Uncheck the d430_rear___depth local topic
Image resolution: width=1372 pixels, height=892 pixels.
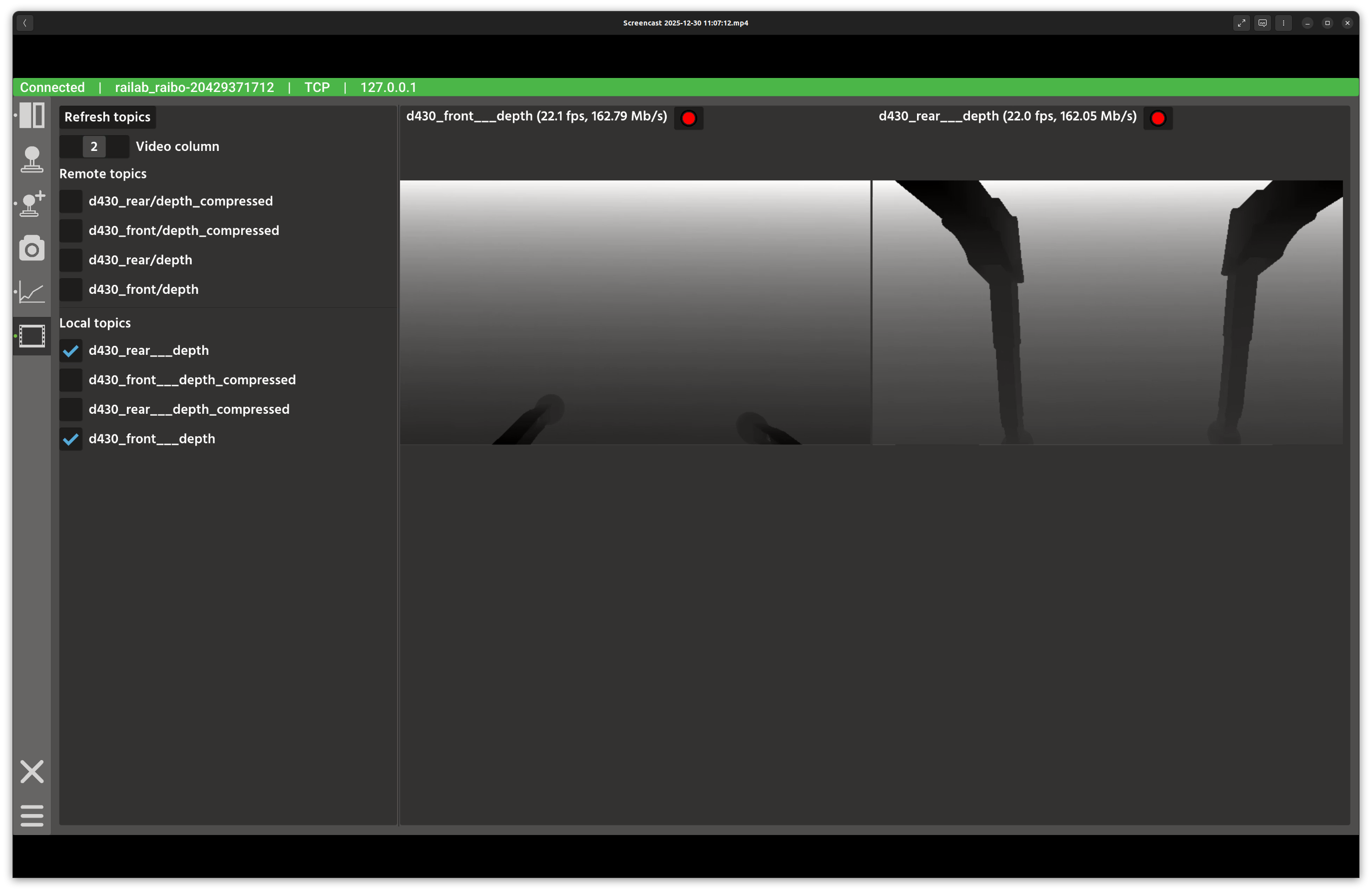tap(71, 351)
